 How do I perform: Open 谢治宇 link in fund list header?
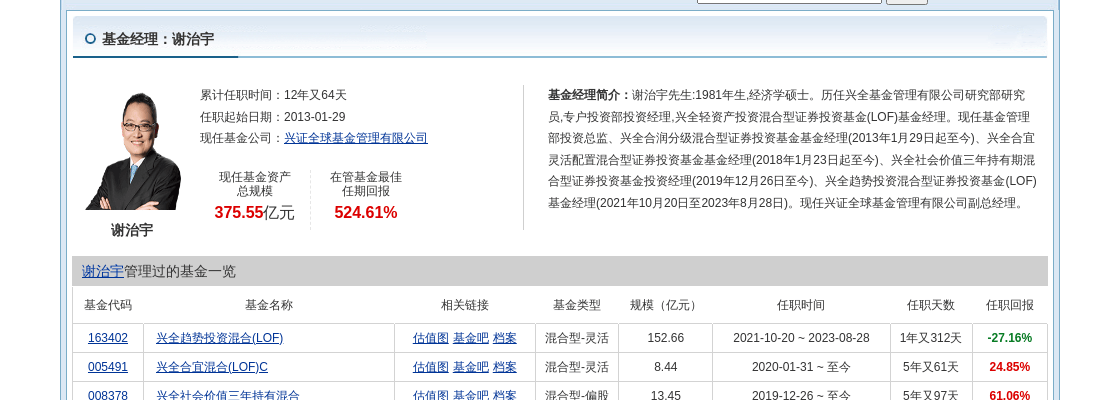pyautogui.click(x=102, y=271)
